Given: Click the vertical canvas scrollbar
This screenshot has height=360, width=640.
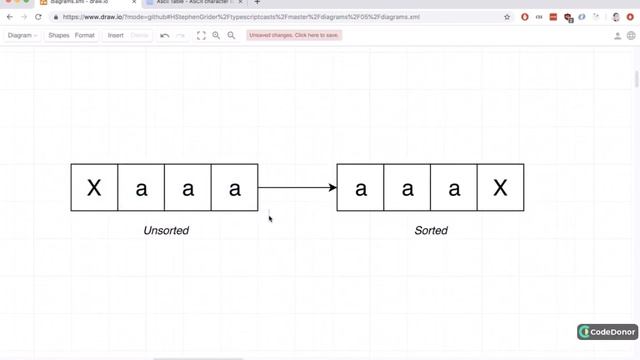Looking at the screenshot, I should click(x=636, y=79).
